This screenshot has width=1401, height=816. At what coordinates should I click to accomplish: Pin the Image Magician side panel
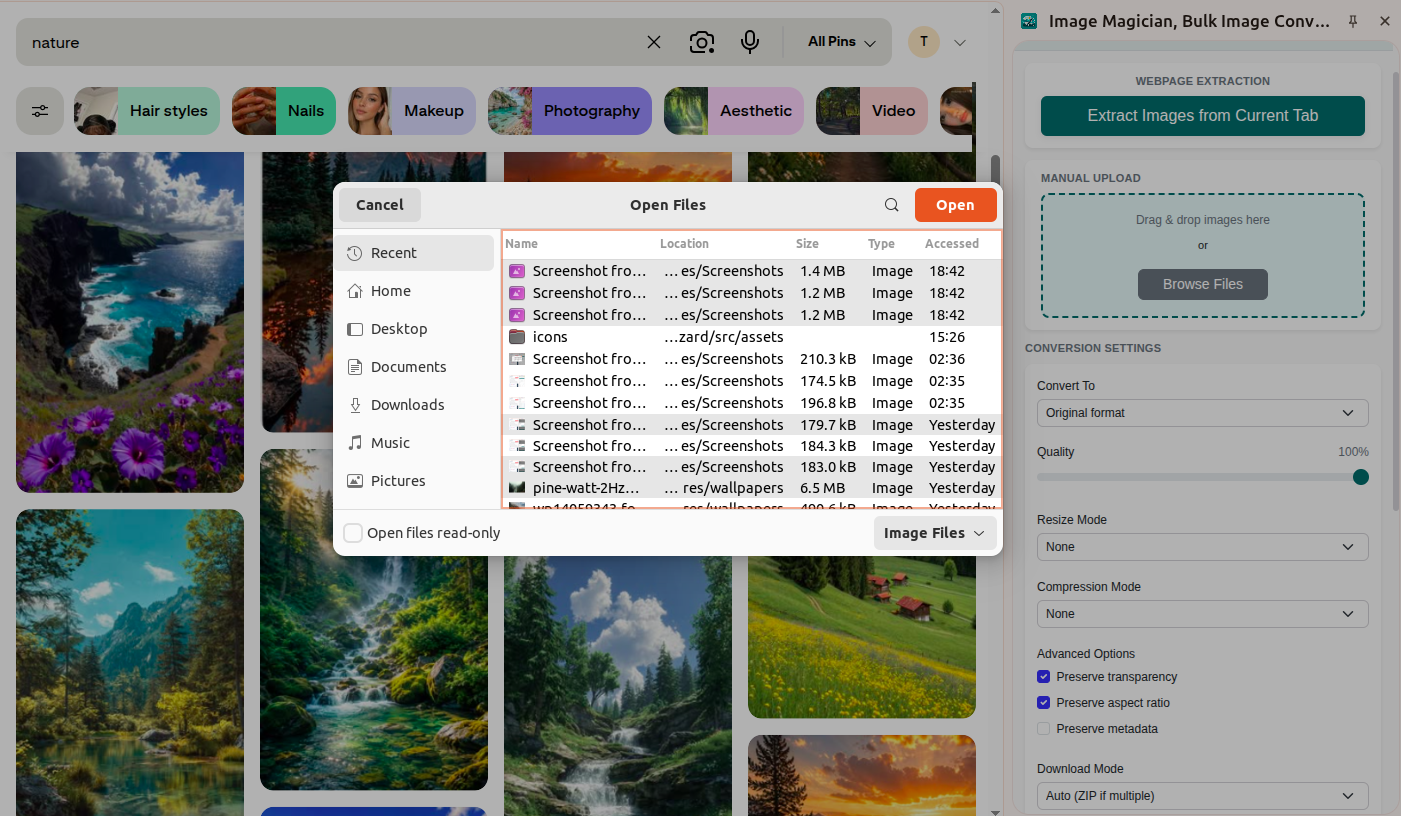(1353, 21)
